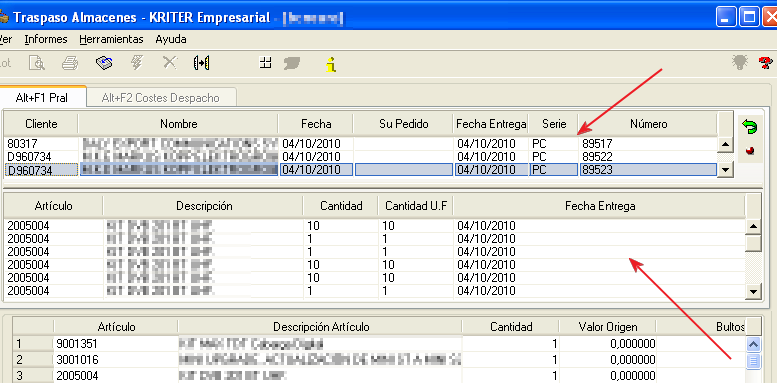This screenshot has height=383, width=777.
Task: Click the yellow information 'i' icon
Action: tap(332, 64)
